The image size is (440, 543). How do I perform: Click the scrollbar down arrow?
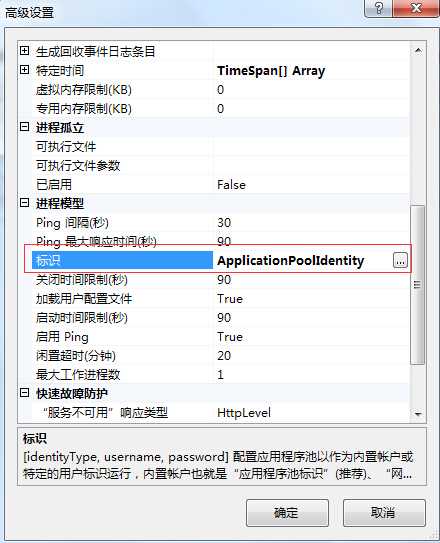tap(418, 414)
